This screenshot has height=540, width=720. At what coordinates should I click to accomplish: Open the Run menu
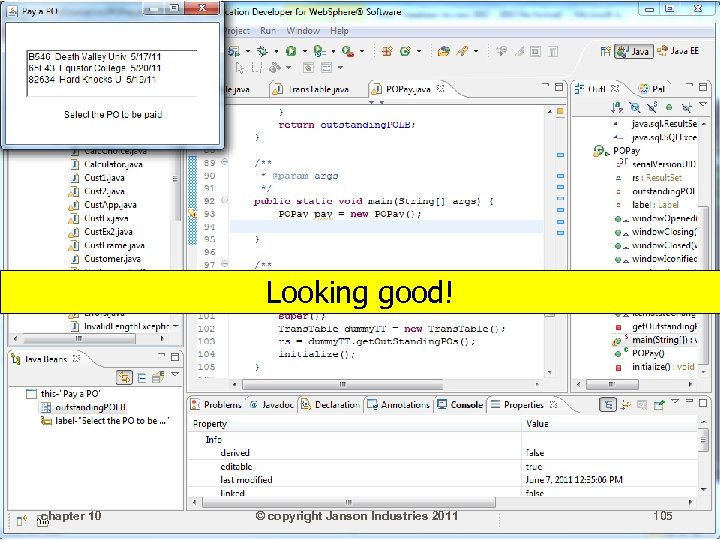268,31
